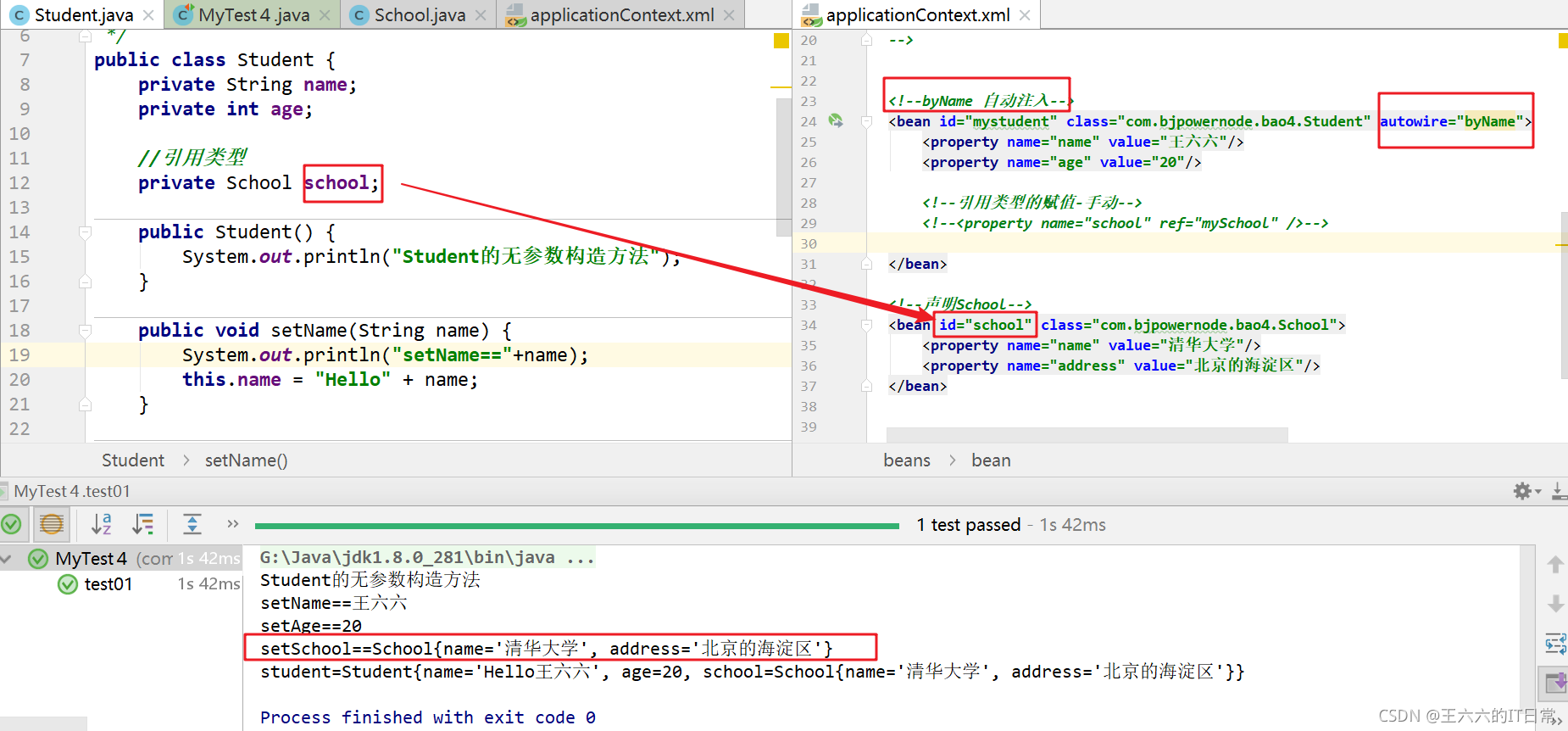Open the run panel gear settings menu
This screenshot has width=1568, height=731.
[1526, 491]
